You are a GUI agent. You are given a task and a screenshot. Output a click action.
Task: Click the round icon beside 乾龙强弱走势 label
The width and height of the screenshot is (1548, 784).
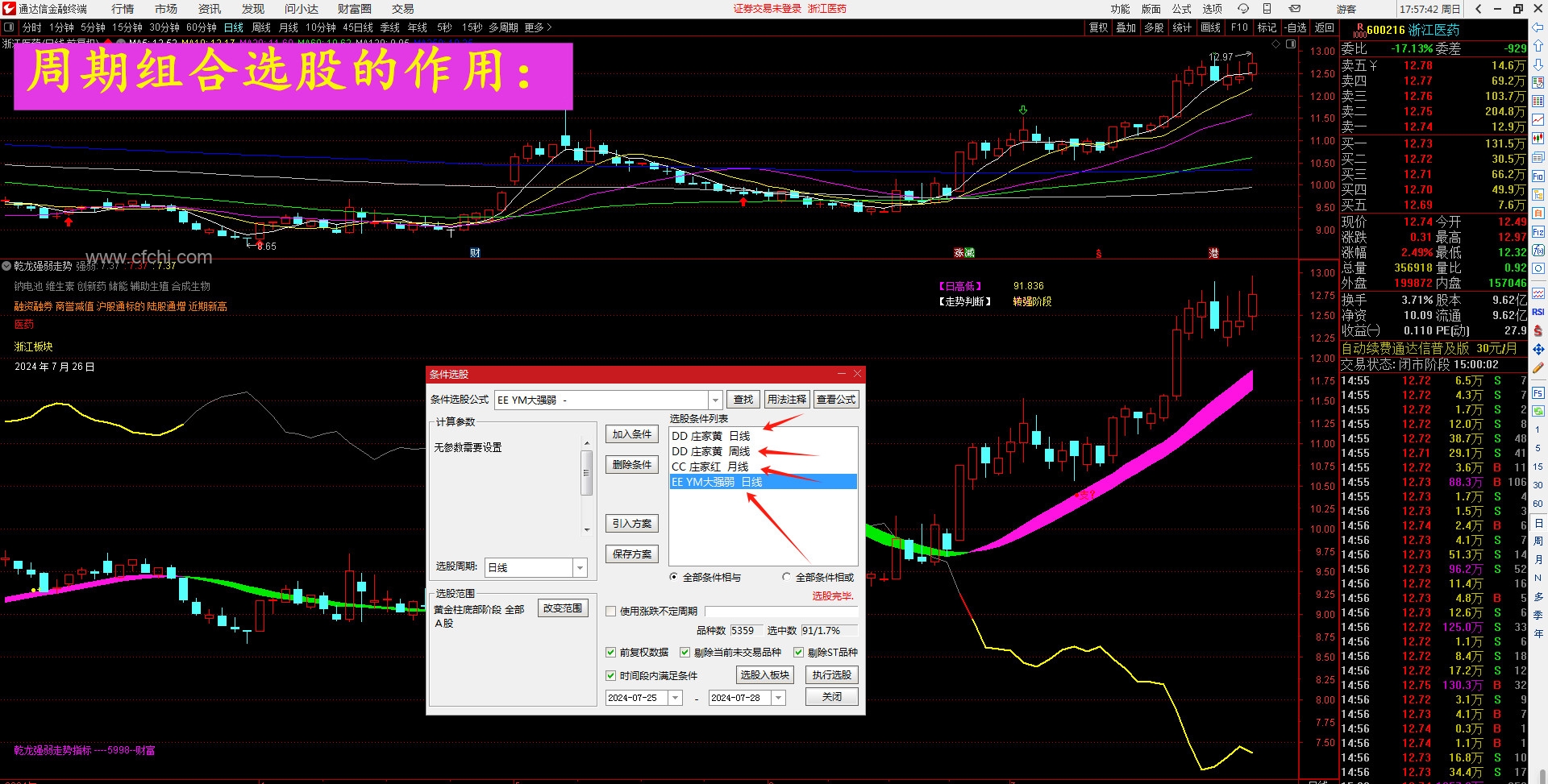[x=6, y=265]
